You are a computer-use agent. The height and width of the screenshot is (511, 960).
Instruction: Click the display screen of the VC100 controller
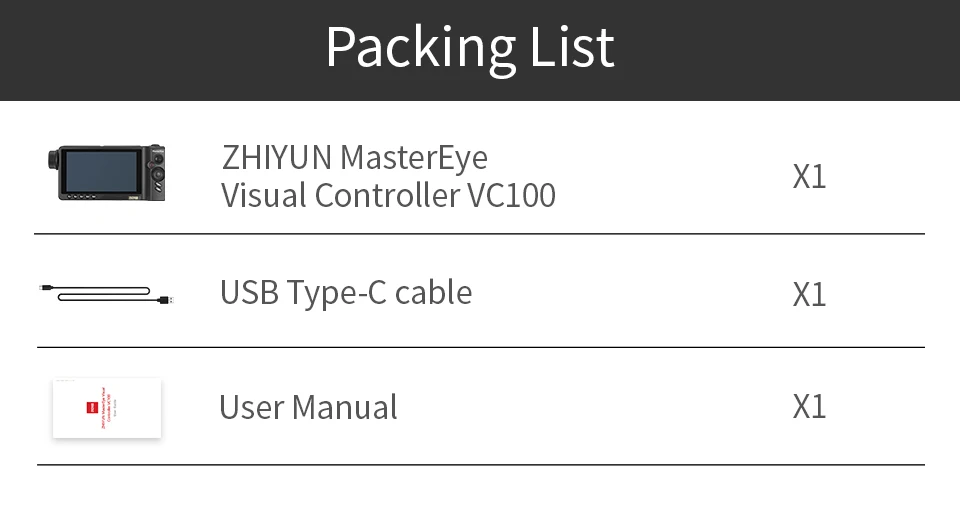102,171
